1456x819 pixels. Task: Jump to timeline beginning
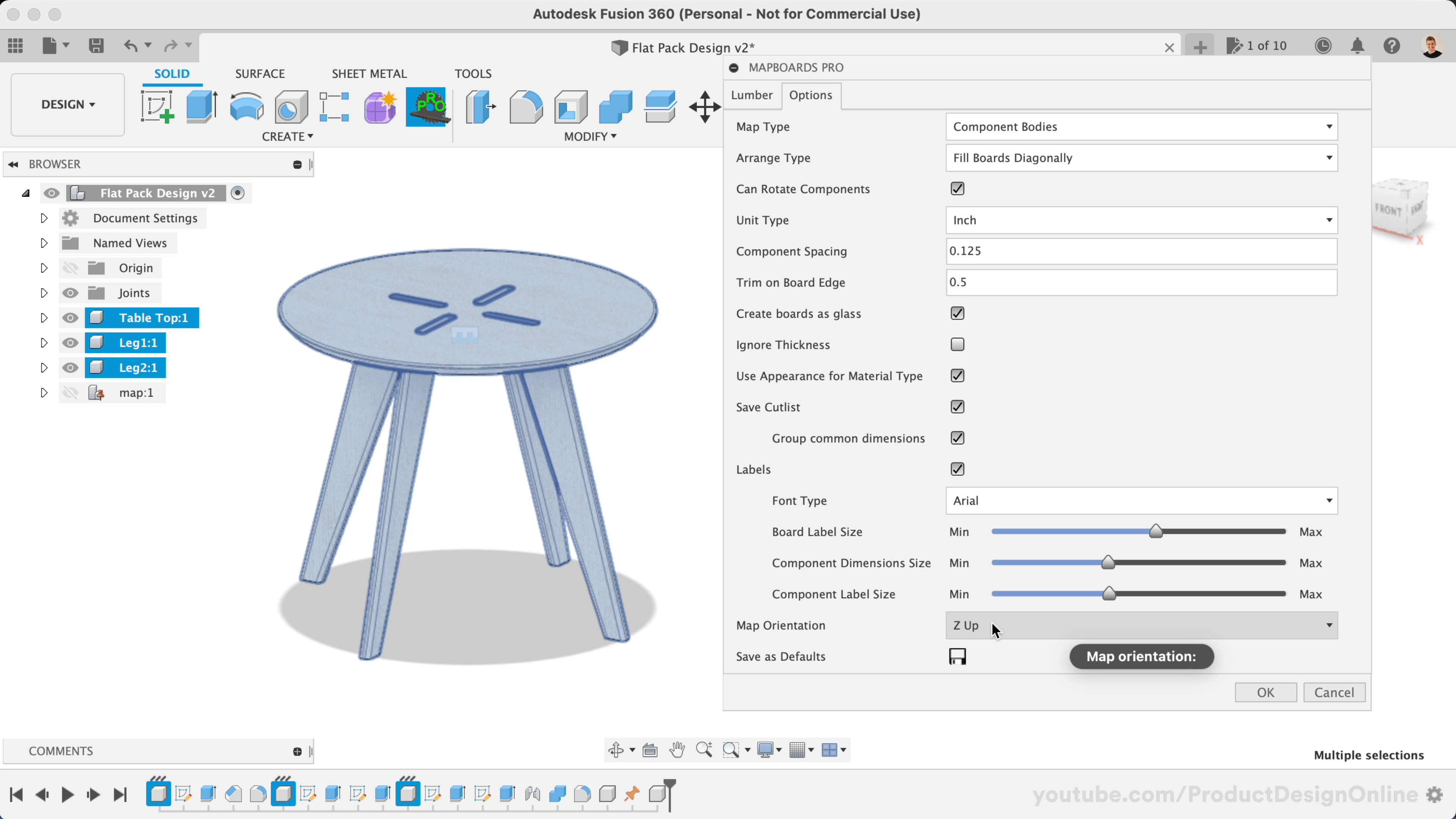(x=16, y=795)
